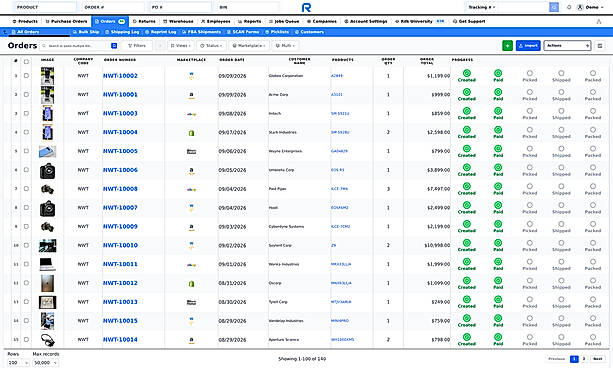Click the Picked status circle for NWT-10003
This screenshot has width=613, height=368.
coord(530,111)
